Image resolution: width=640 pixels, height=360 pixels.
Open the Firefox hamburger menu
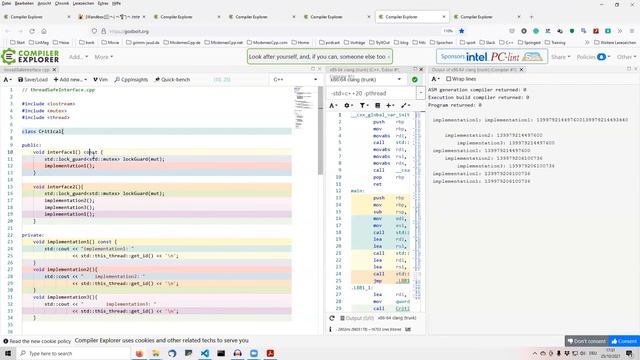[632, 31]
